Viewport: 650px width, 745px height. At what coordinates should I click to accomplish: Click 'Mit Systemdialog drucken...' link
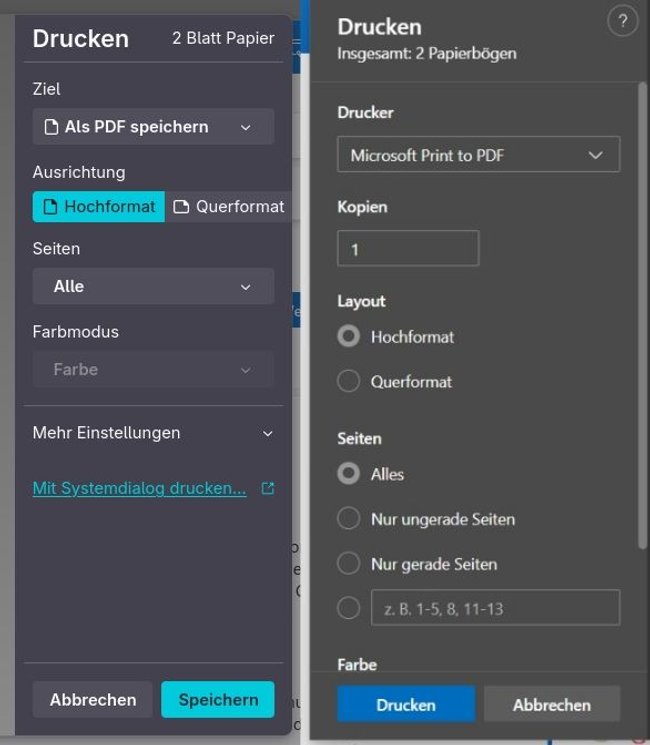pos(140,488)
